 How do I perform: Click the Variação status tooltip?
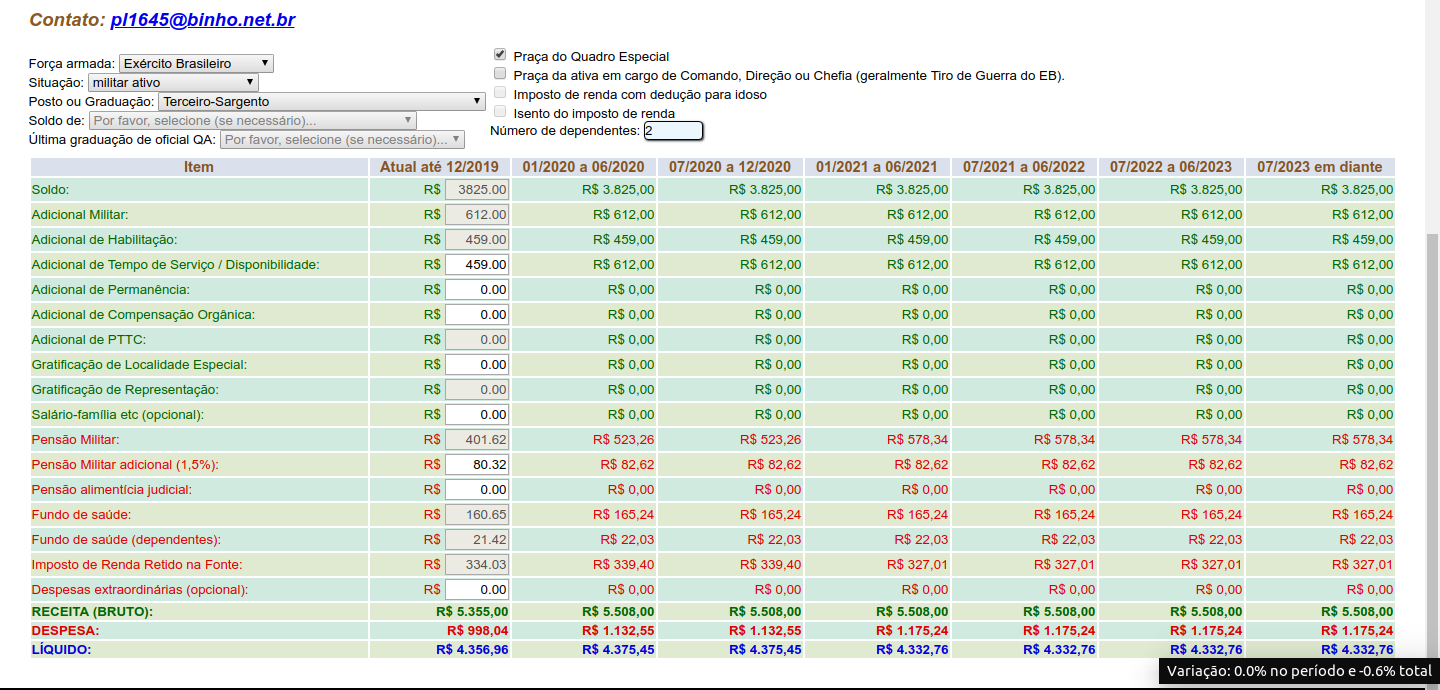tap(1299, 672)
